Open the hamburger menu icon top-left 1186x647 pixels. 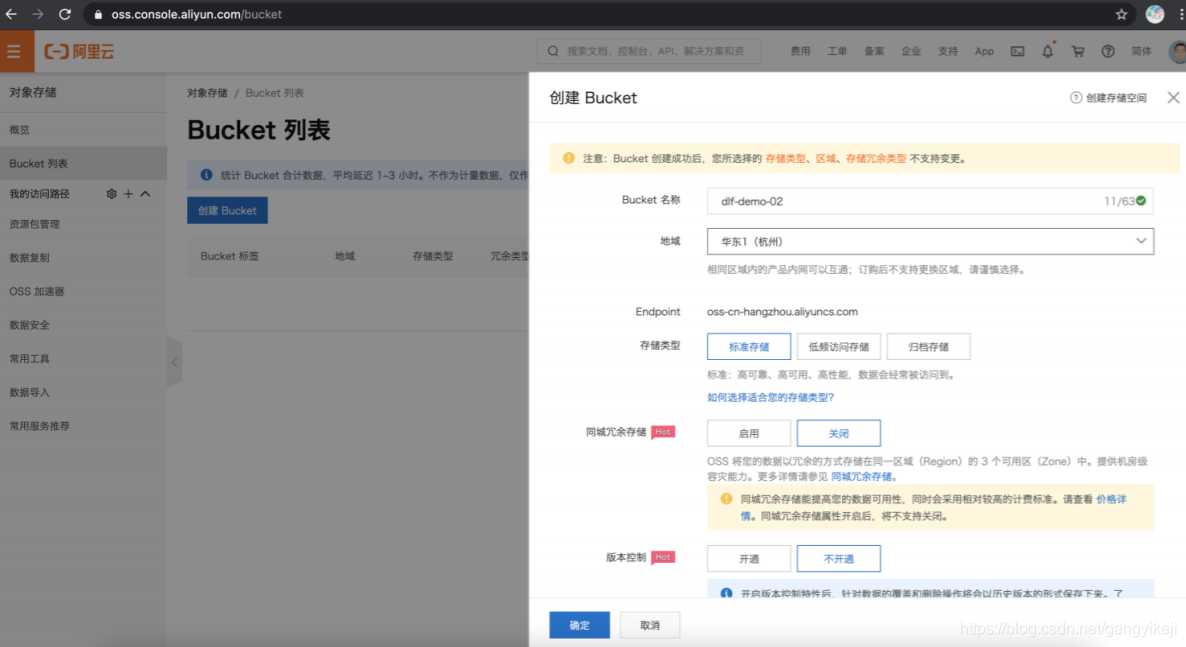pos(15,51)
